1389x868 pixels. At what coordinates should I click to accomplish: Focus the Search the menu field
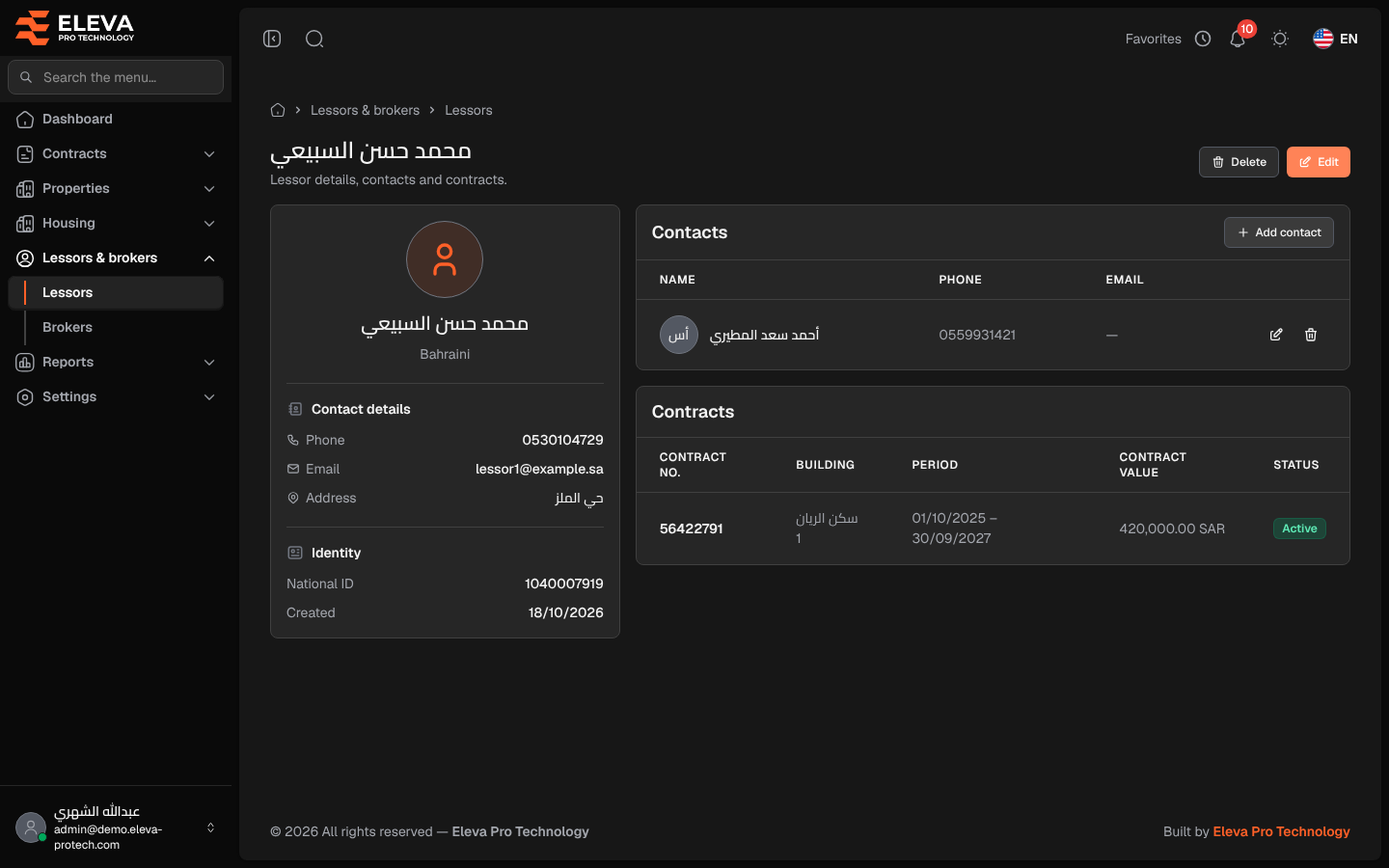(x=116, y=77)
